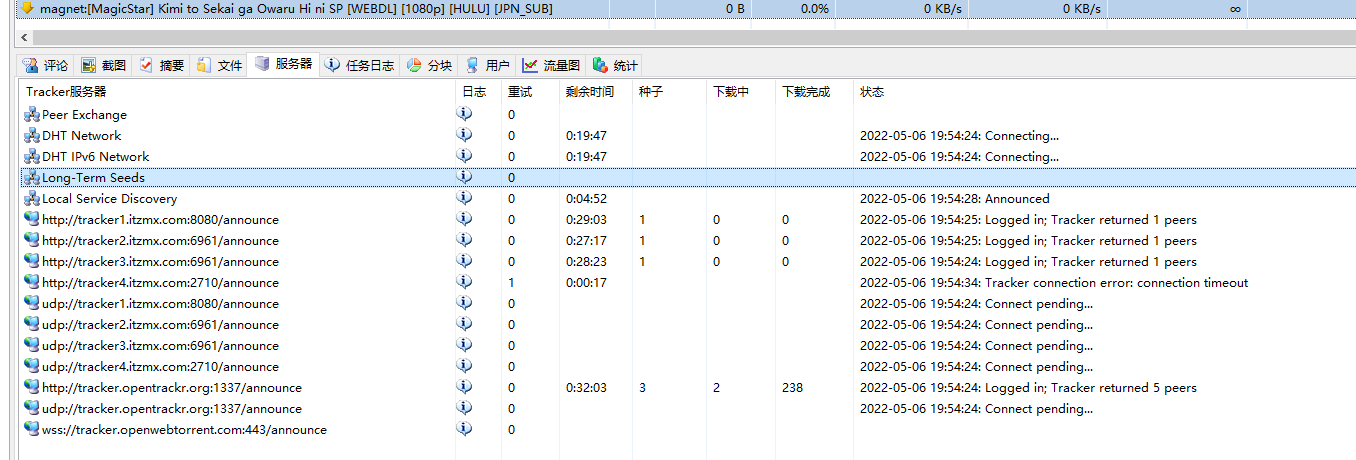Click the info icon on tracker4.itzmx.com http row
1356x460 pixels.
464,282
